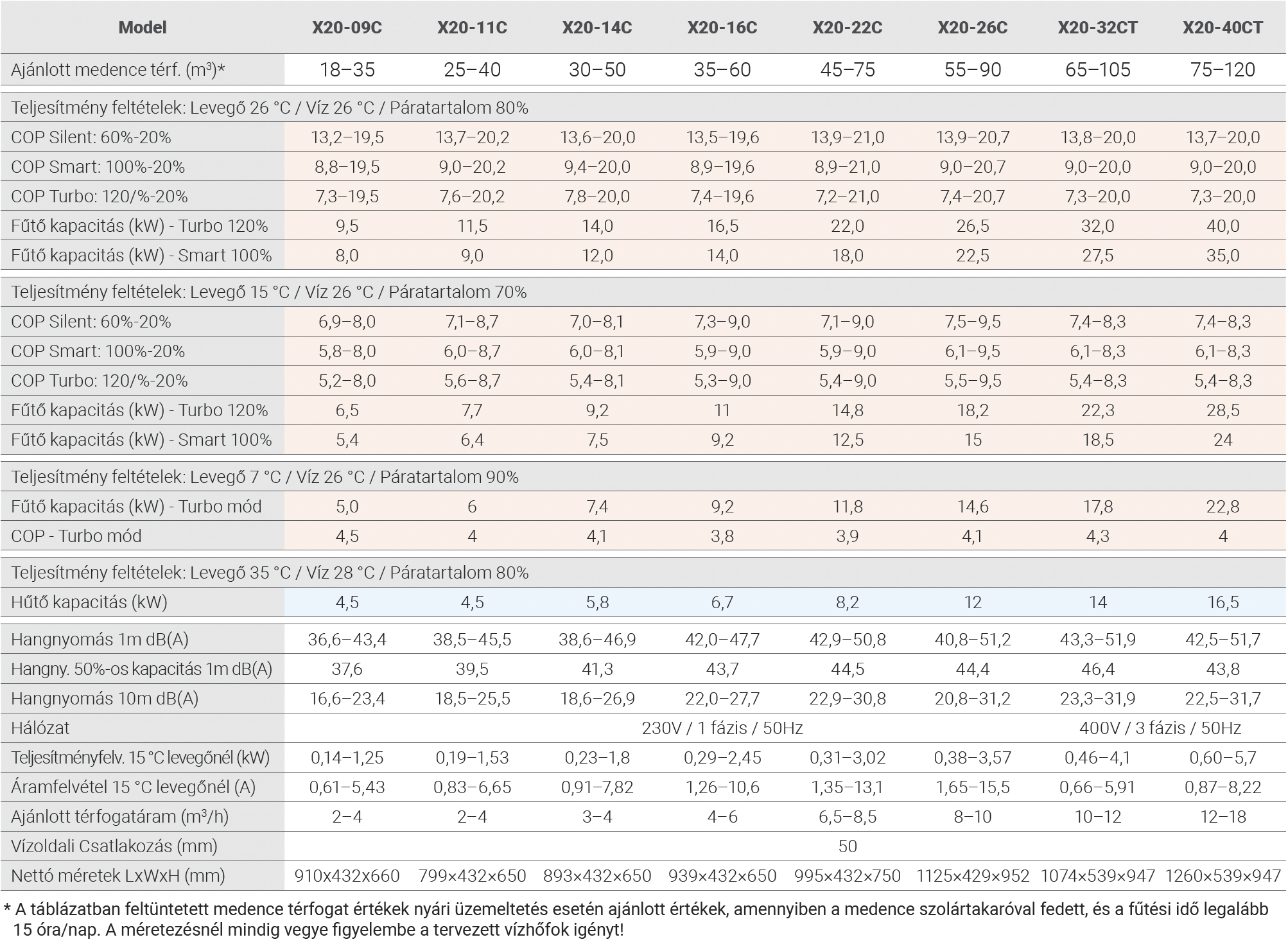Click the X20-32CT model header
Screen dimensions: 1288x944
click(1097, 28)
